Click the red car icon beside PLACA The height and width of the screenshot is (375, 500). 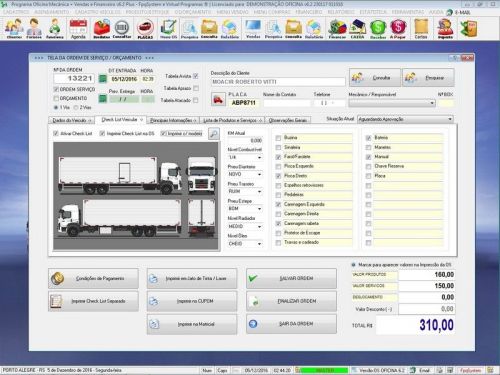coord(218,99)
